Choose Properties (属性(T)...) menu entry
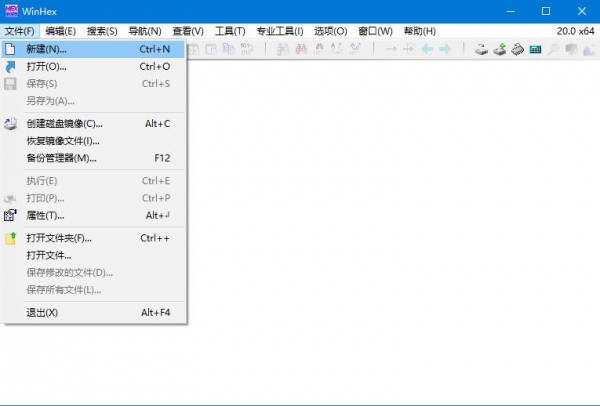 [x=93, y=215]
